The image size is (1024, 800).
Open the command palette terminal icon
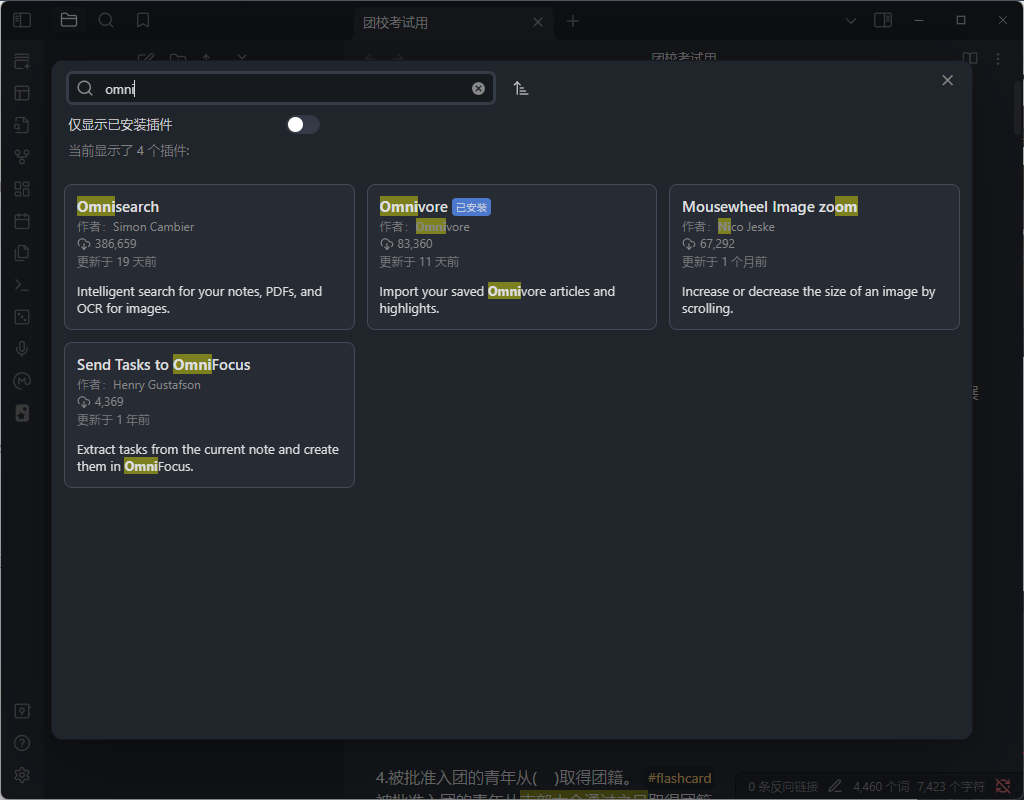click(22, 285)
